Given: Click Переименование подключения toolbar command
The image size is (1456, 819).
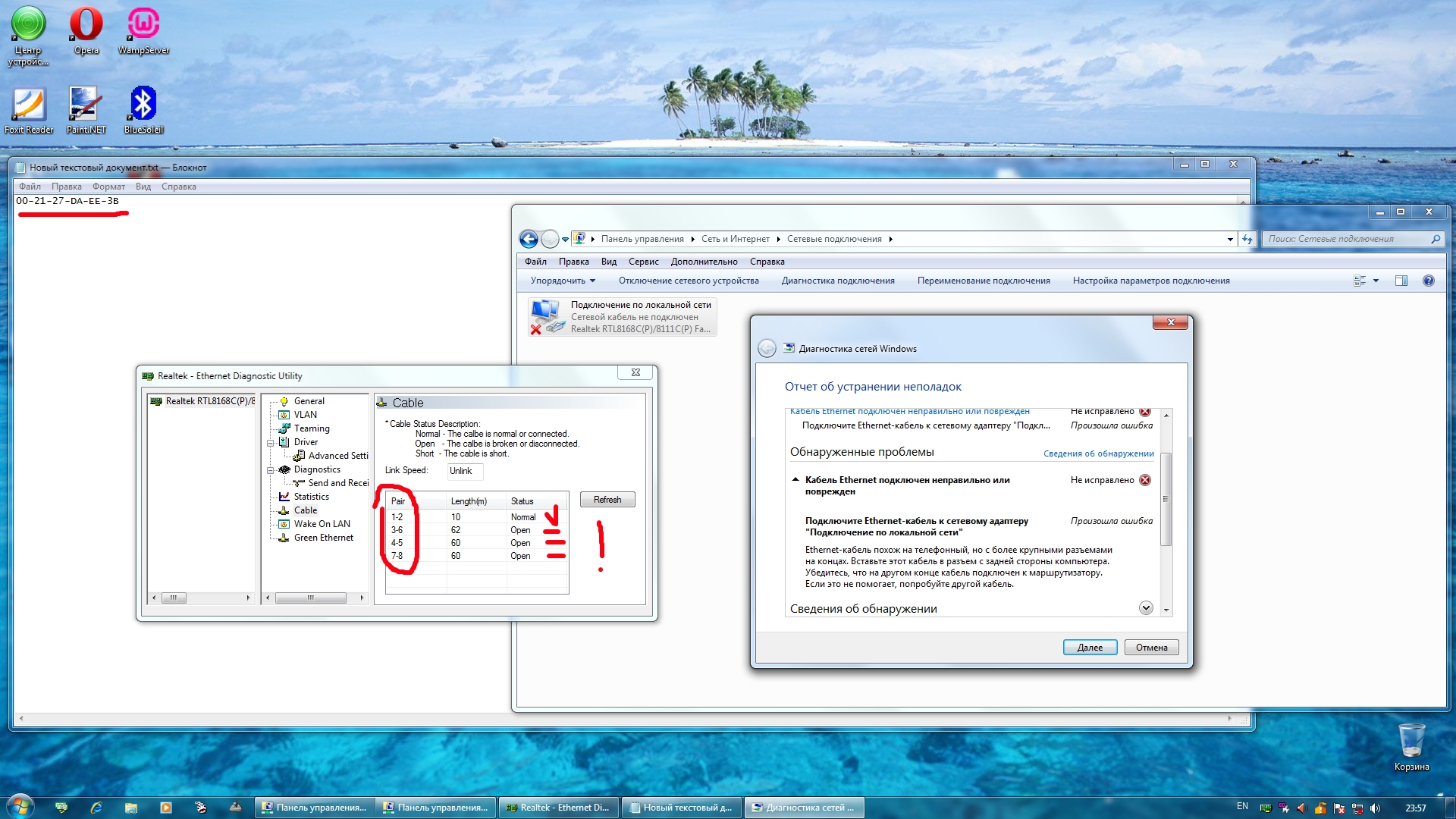Looking at the screenshot, I should point(984,281).
